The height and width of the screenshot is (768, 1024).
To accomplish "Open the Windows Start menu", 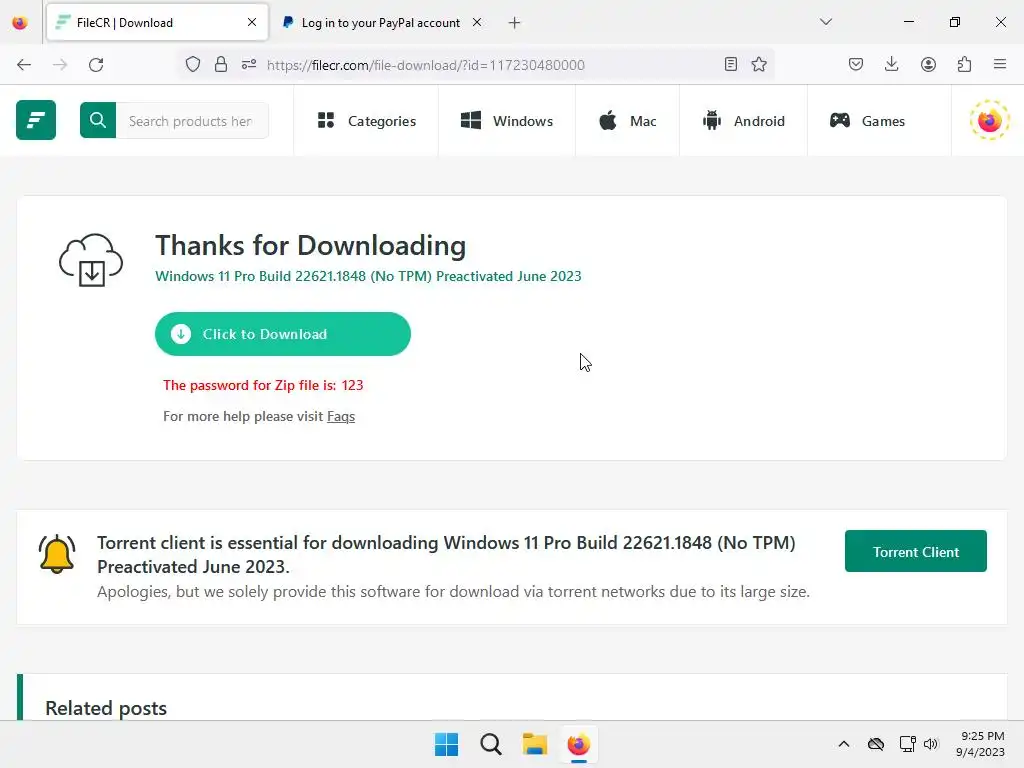I will [x=447, y=744].
